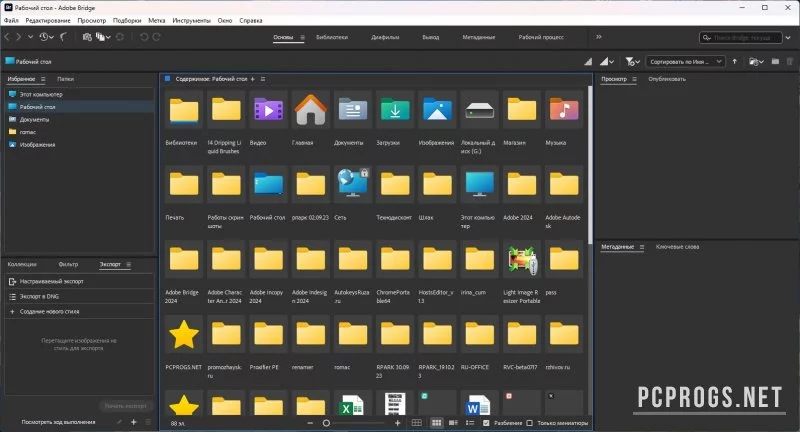Open Содержимое panel hamburger menu
Image resolution: width=800 pixels, height=432 pixels.
click(263, 79)
